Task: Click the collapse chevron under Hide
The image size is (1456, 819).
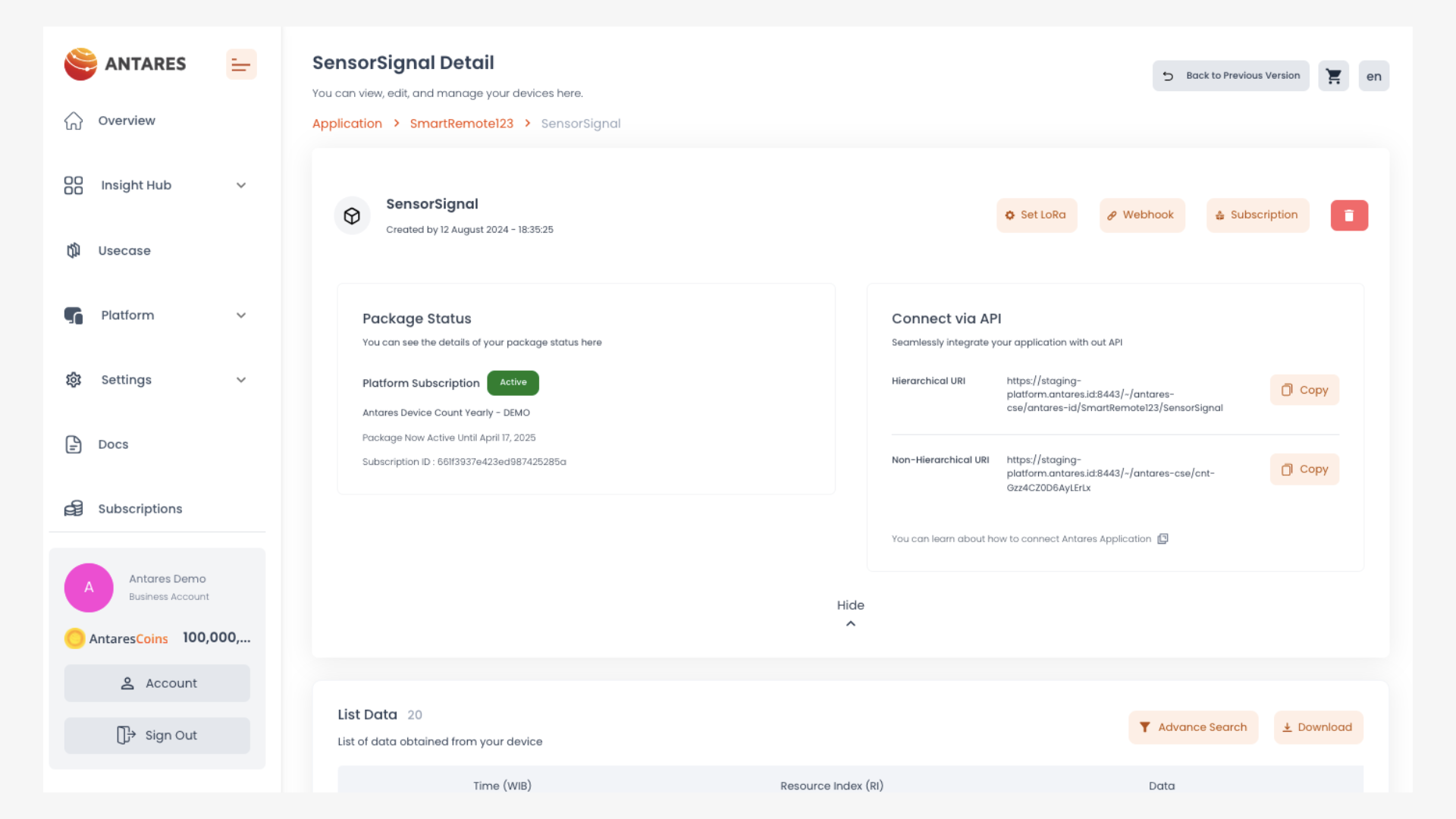Action: 851,624
